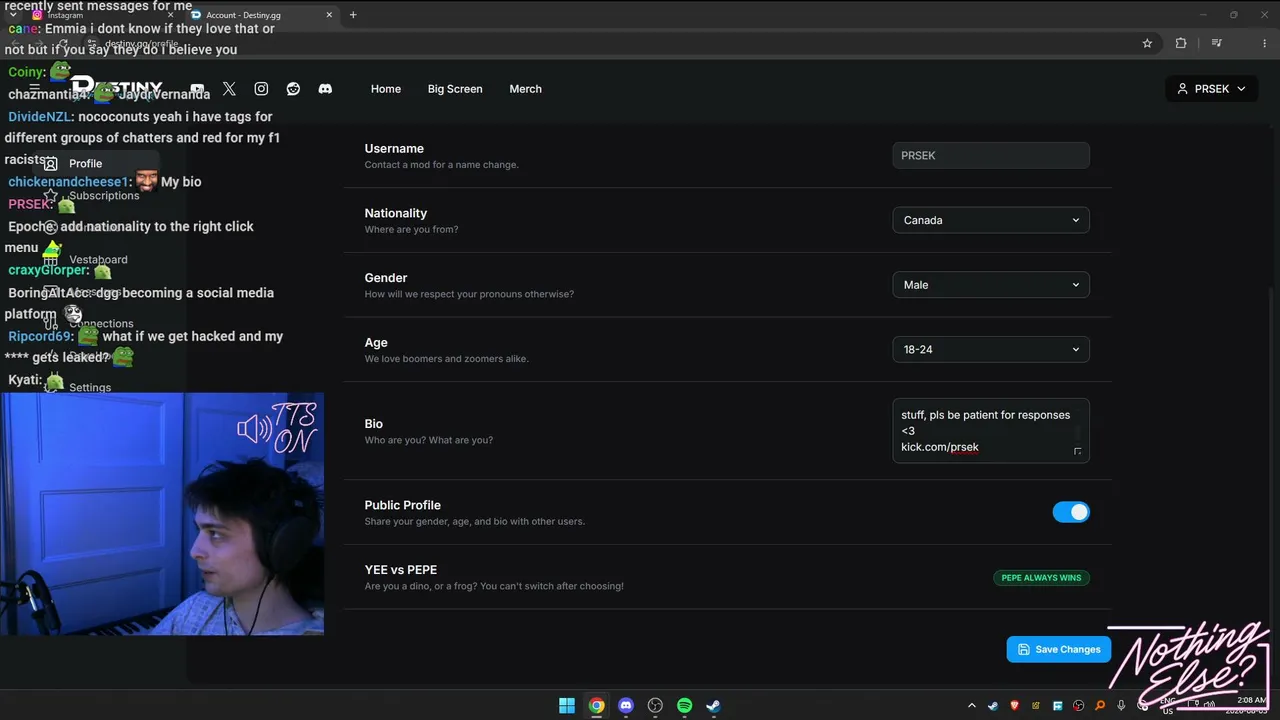Open the Nationality dropdown showing Canada
Image resolution: width=1280 pixels, height=720 pixels.
tap(991, 220)
